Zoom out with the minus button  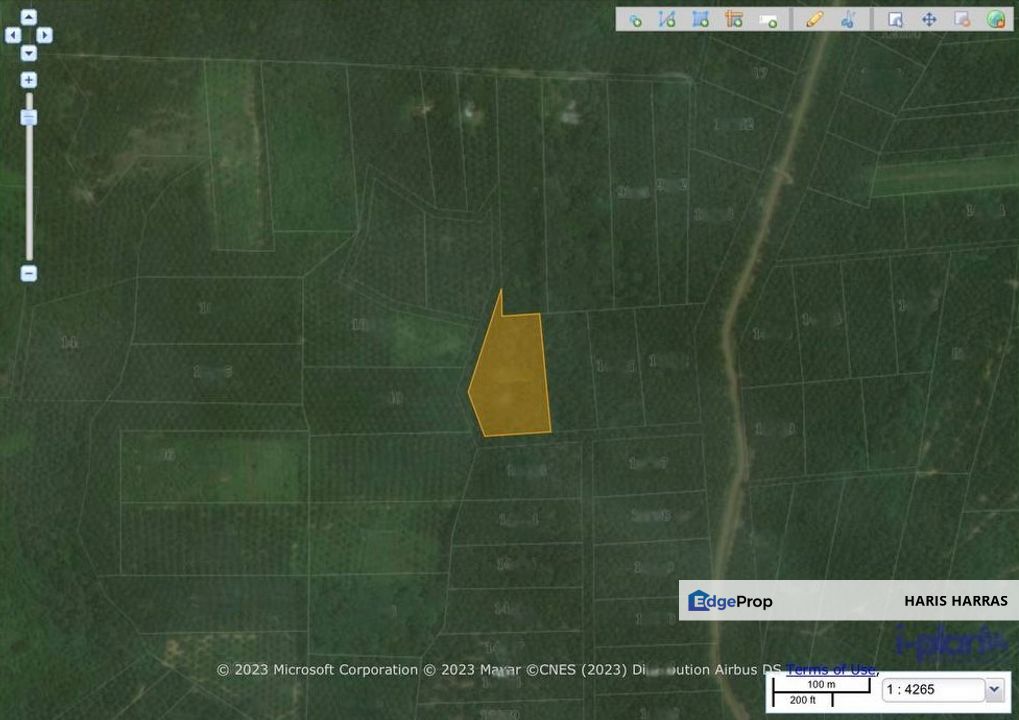coord(29,273)
